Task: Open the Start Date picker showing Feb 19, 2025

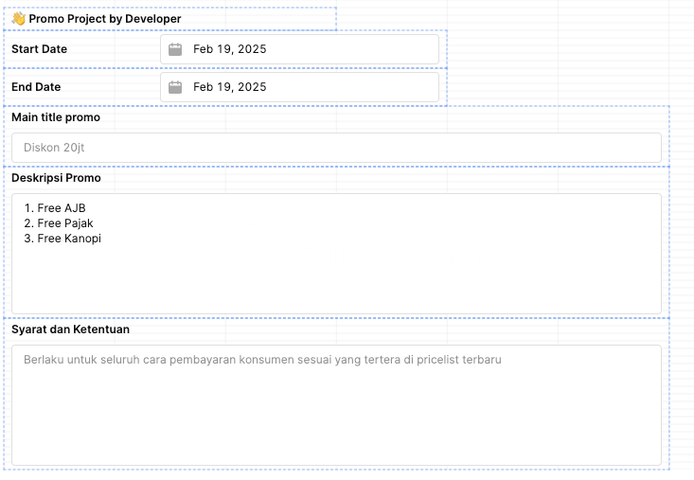Action: tap(300, 49)
